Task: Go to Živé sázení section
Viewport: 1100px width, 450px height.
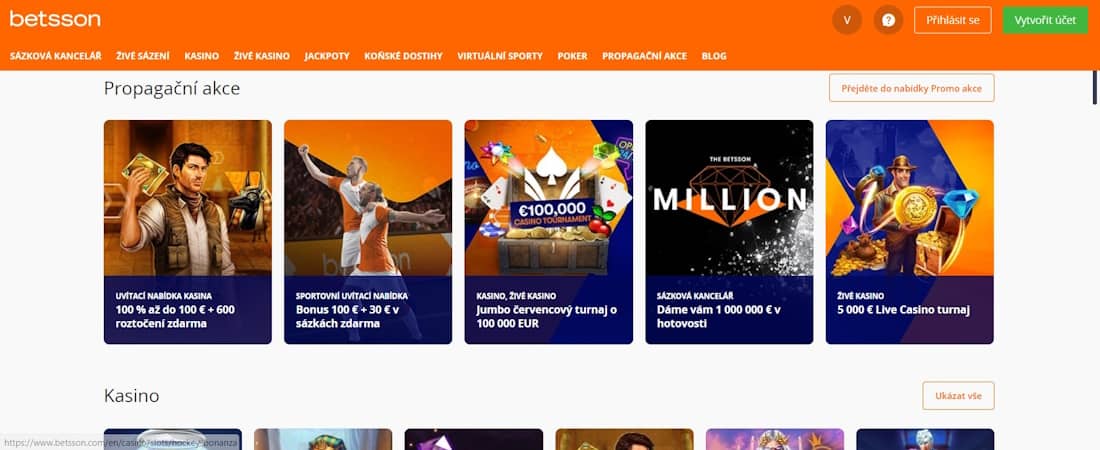Action: click(x=143, y=56)
